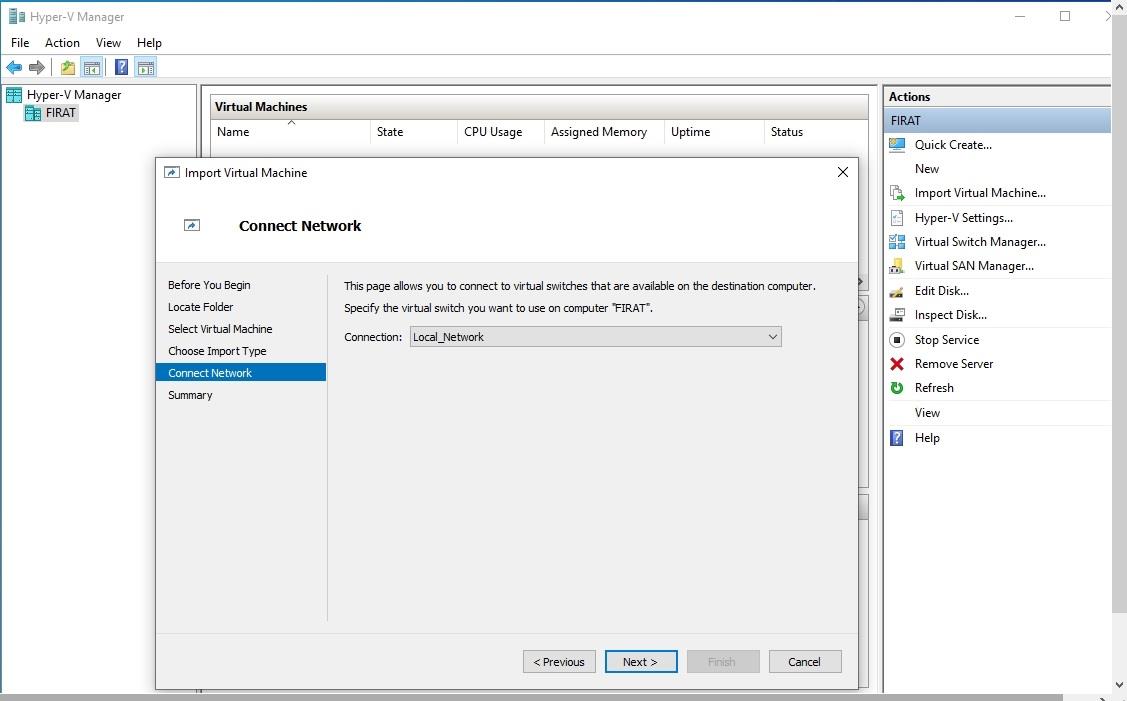Open Hyper-V Settings... action
Image resolution: width=1127 pixels, height=701 pixels.
click(x=963, y=218)
